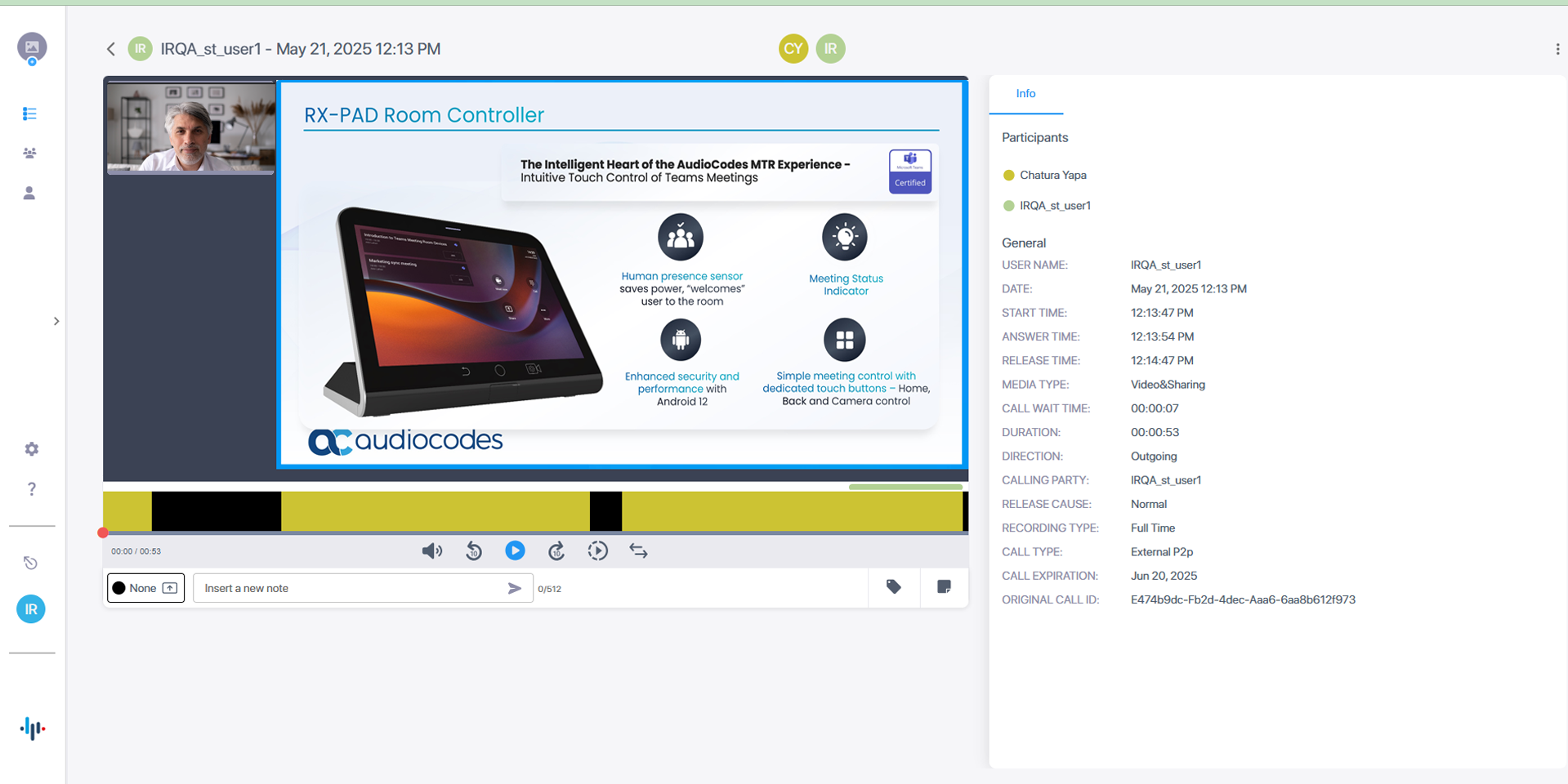Send the note with the arrow icon
Viewport: 1568px width, 784px height.
(x=514, y=588)
